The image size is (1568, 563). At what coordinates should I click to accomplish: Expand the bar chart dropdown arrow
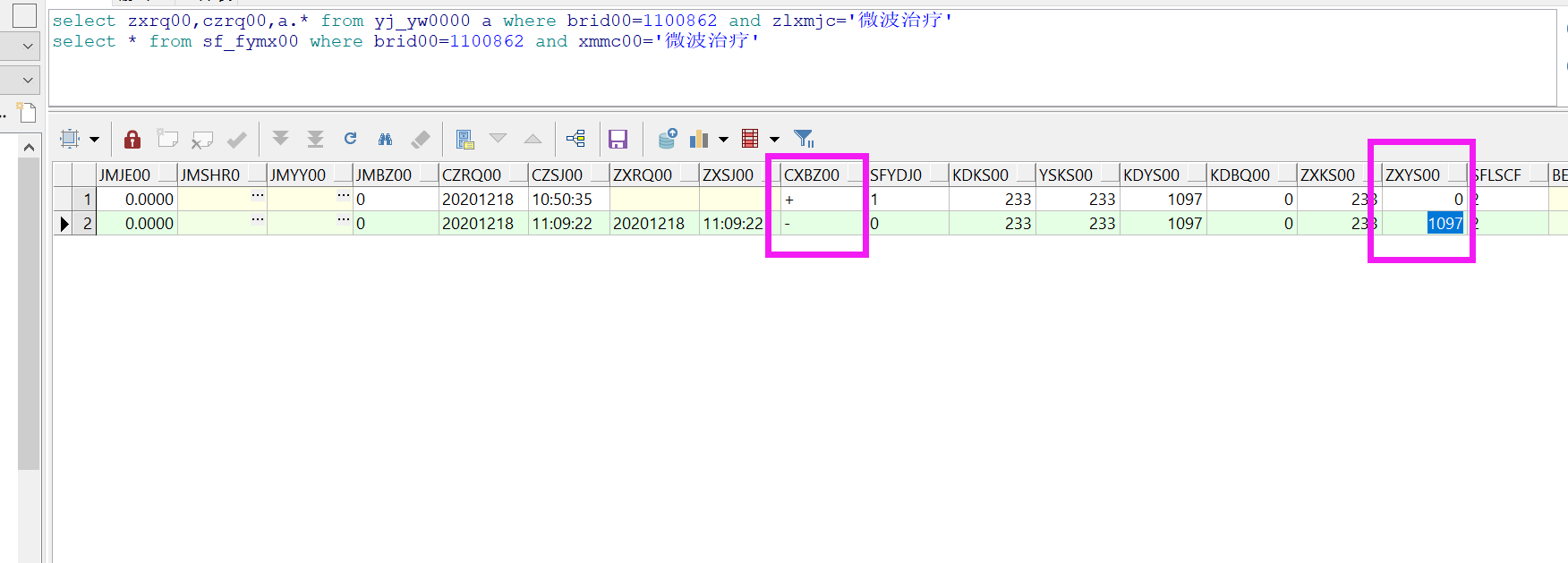[723, 140]
